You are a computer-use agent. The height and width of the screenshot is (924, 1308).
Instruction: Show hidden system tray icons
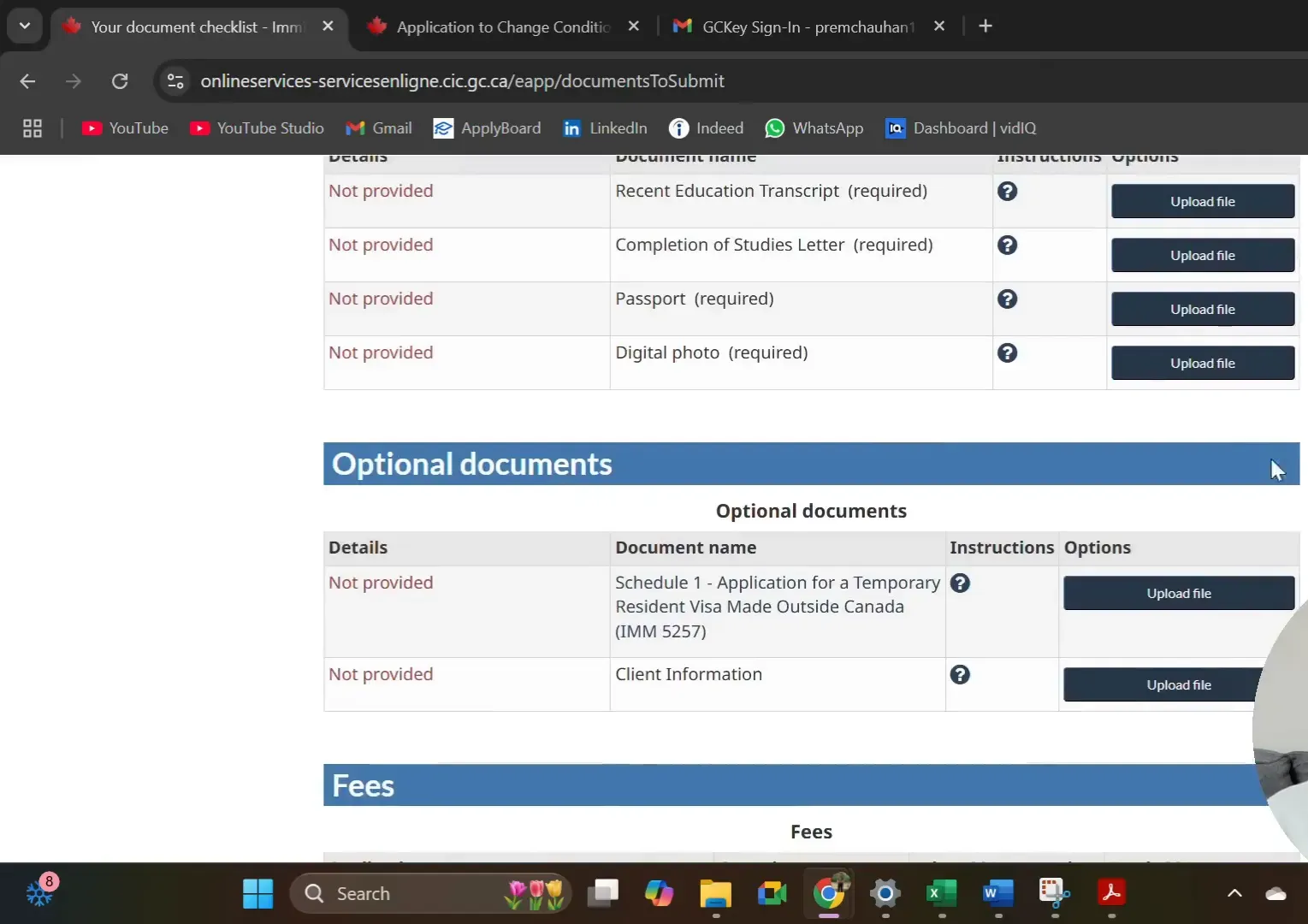click(x=1234, y=894)
